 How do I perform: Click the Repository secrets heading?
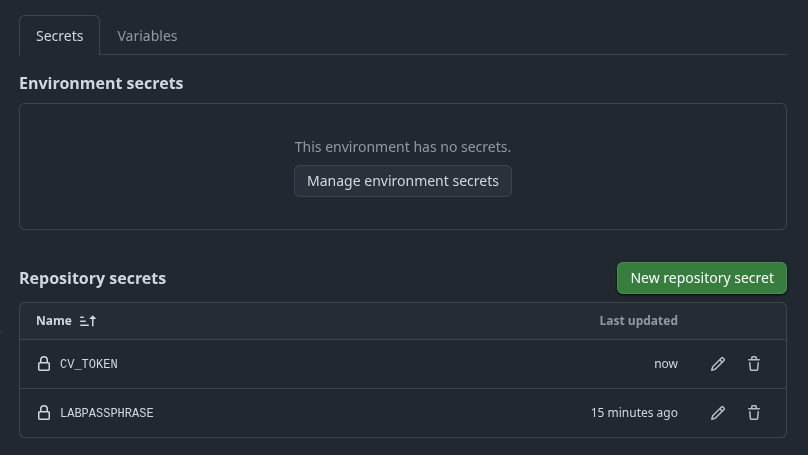pyautogui.click(x=92, y=278)
